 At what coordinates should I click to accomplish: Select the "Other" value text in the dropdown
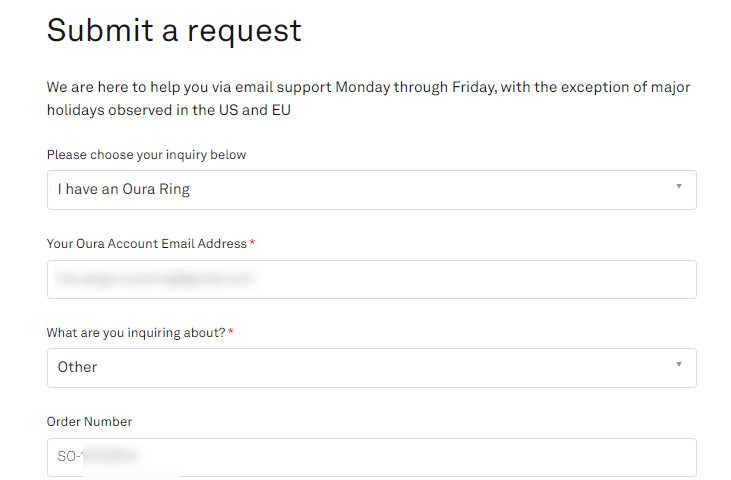[x=77, y=368]
